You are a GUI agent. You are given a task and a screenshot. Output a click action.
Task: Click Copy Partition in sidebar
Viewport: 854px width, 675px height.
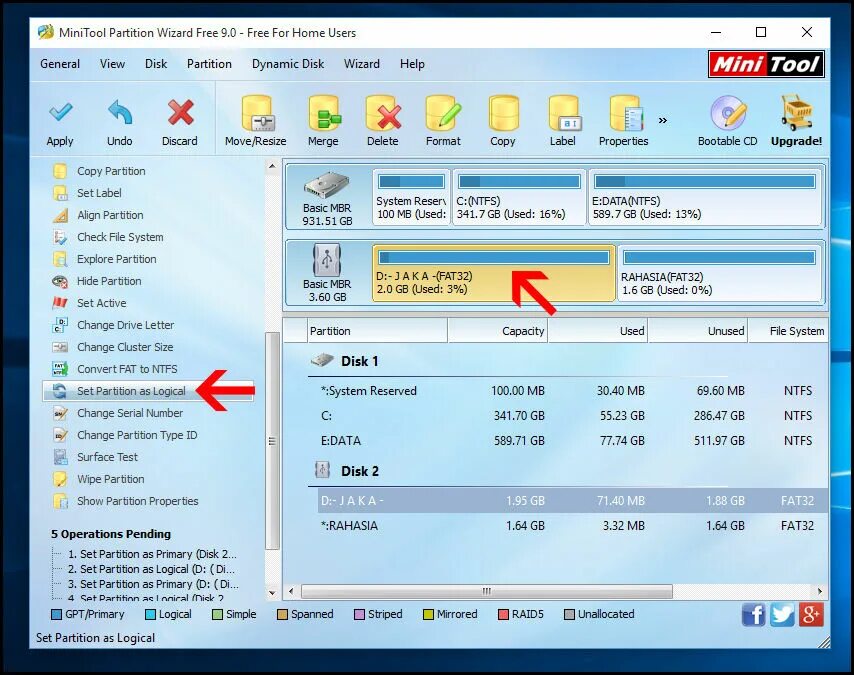click(111, 171)
